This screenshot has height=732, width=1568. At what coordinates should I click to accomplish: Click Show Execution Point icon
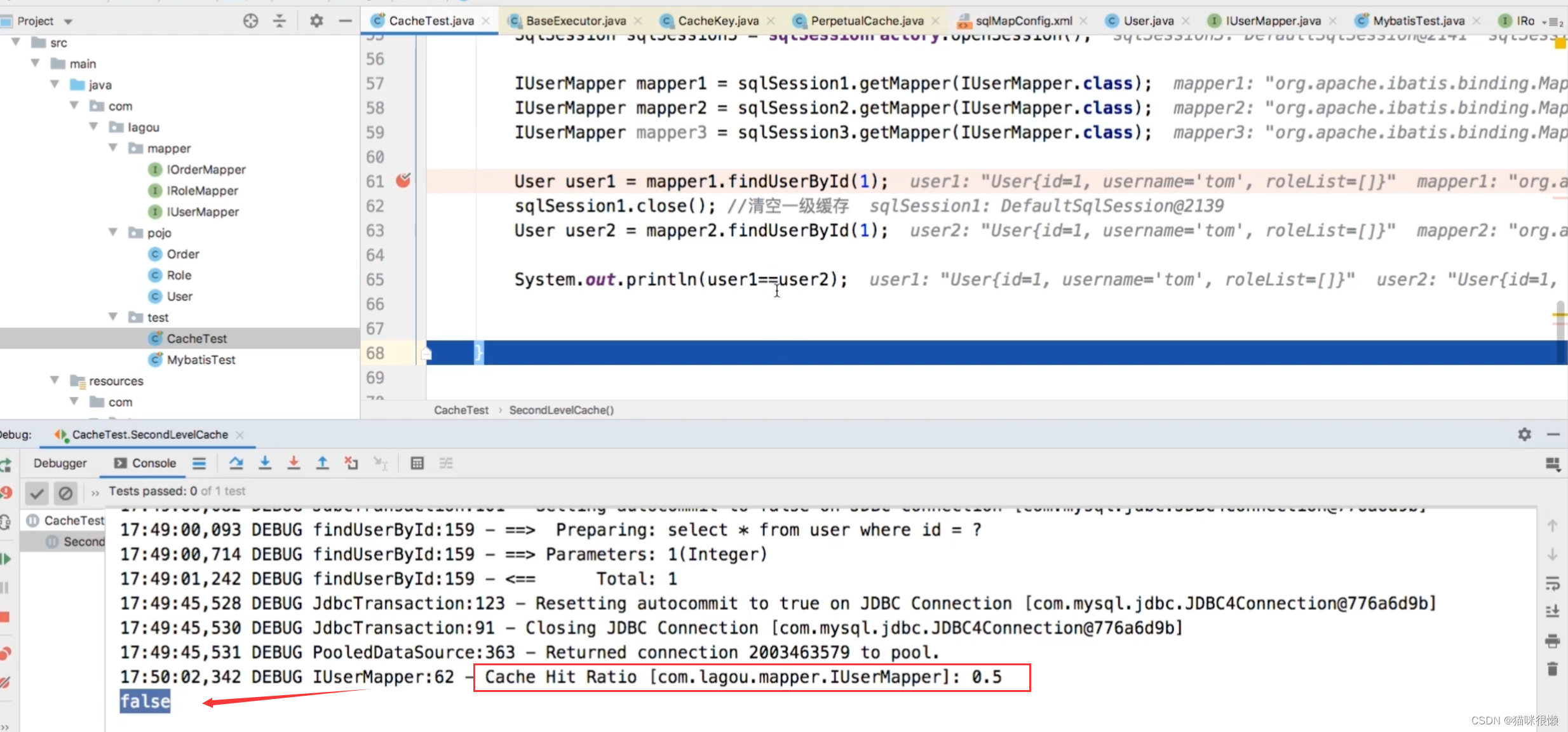pyautogui.click(x=199, y=463)
